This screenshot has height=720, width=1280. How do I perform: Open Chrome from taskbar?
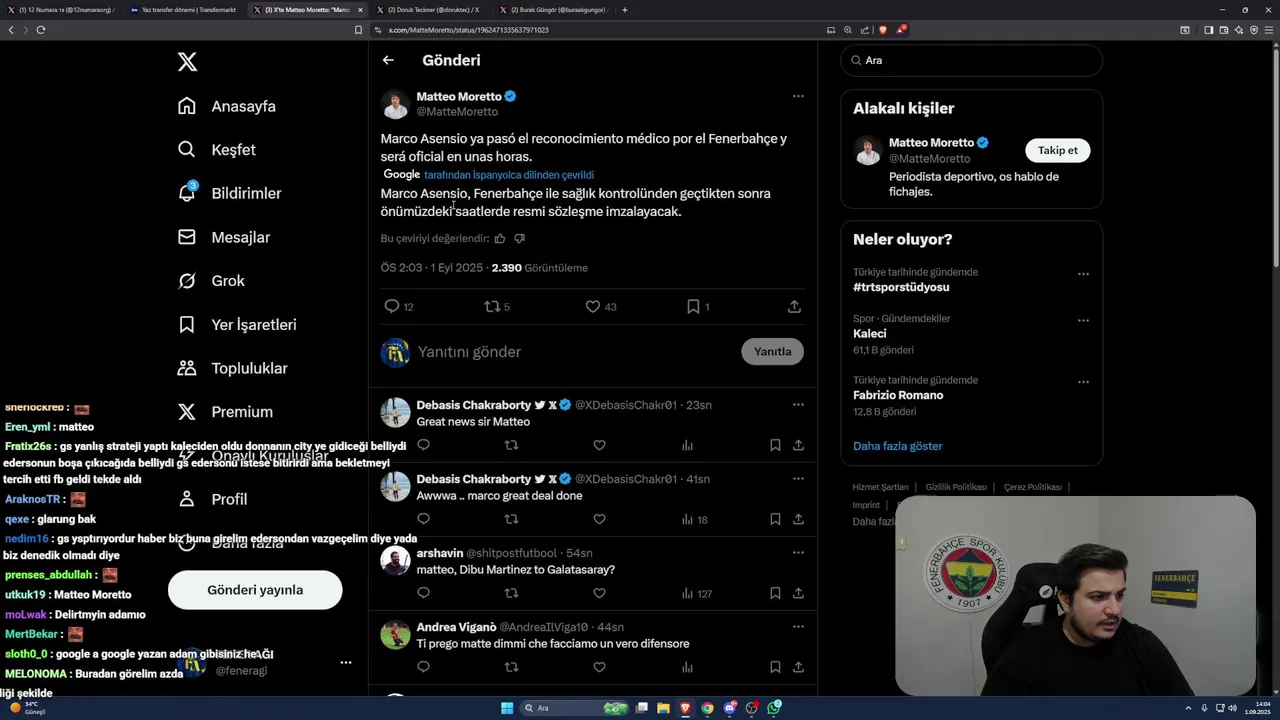pos(707,708)
